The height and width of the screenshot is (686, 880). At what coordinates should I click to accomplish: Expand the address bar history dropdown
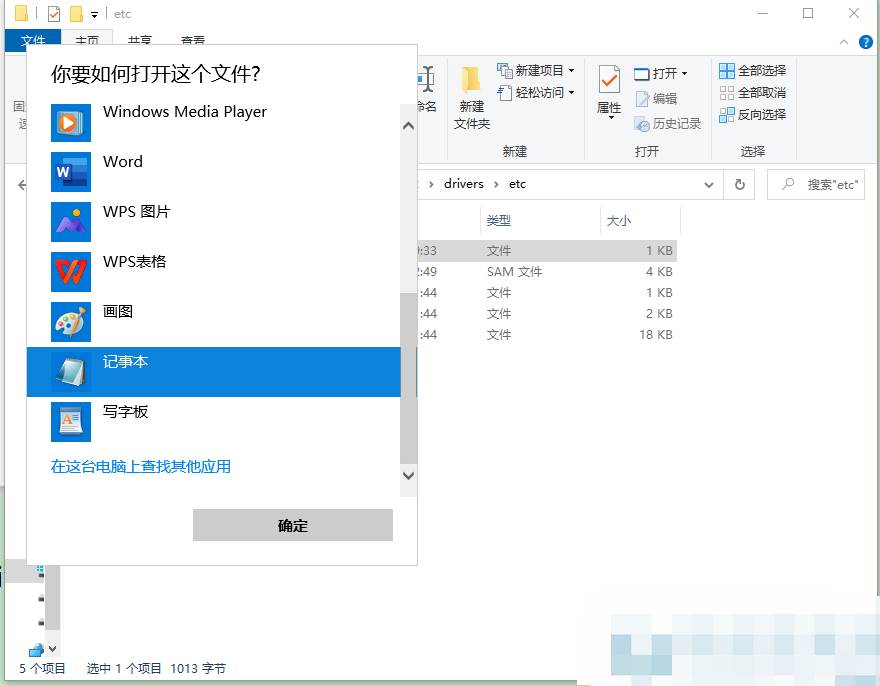coord(709,185)
